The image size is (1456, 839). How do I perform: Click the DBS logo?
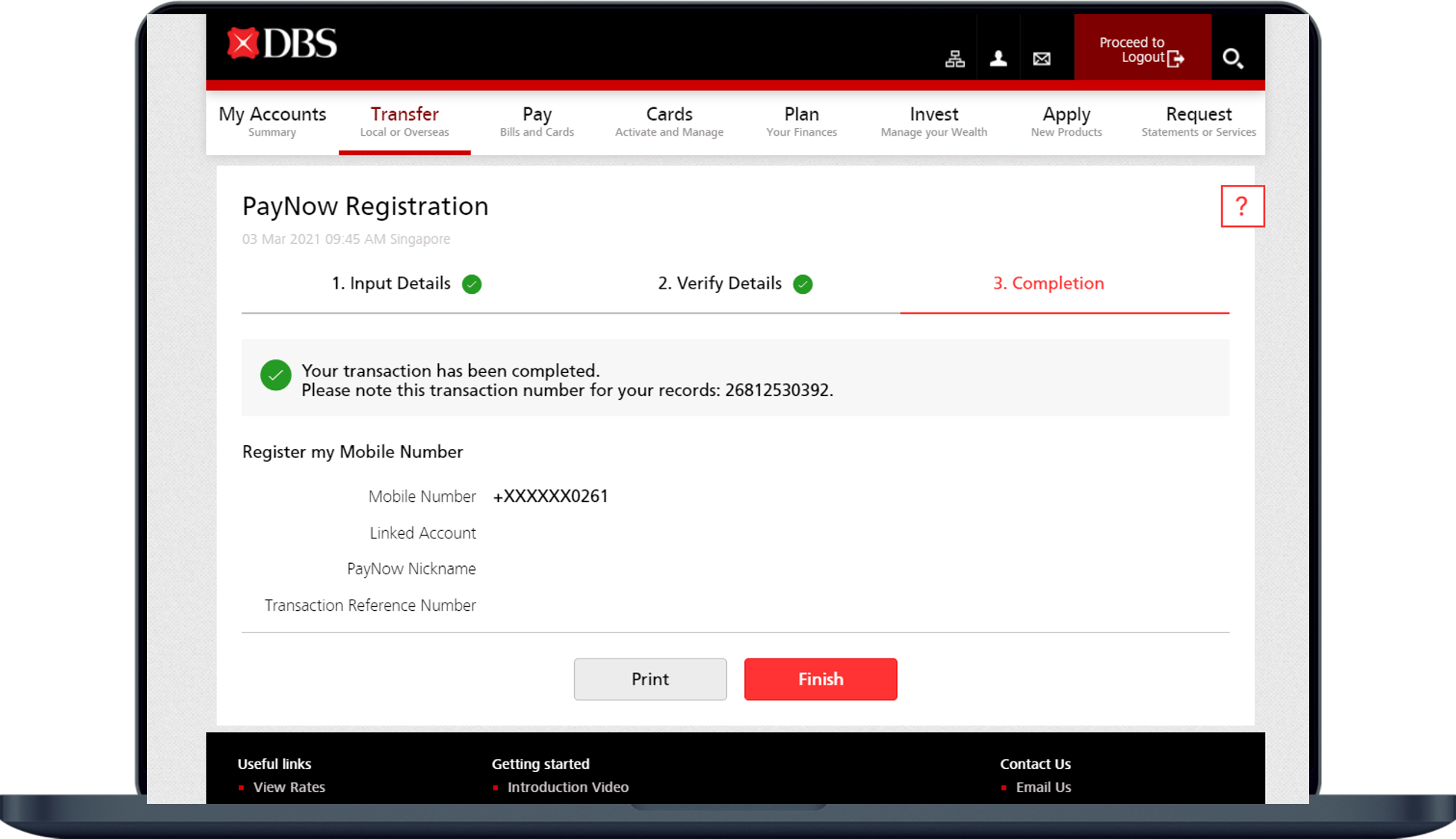(x=282, y=44)
